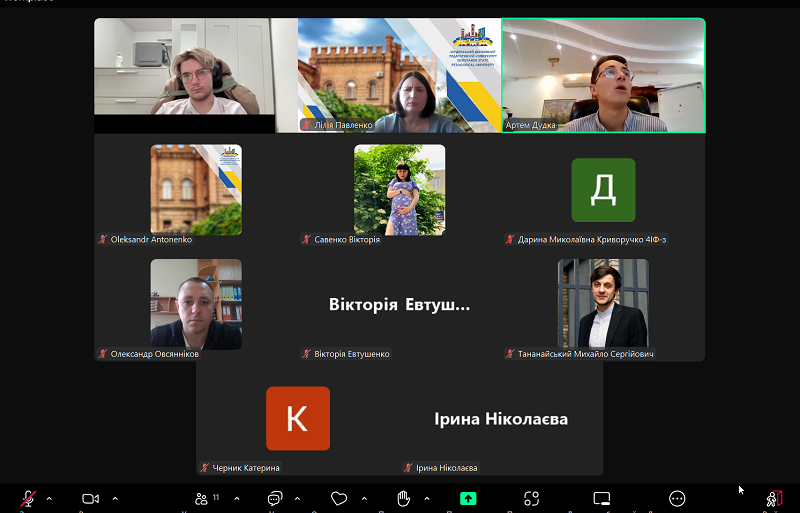The image size is (800, 513).
Task: Click Тананайський Михайло Сергійович profile photo
Action: coord(603,304)
